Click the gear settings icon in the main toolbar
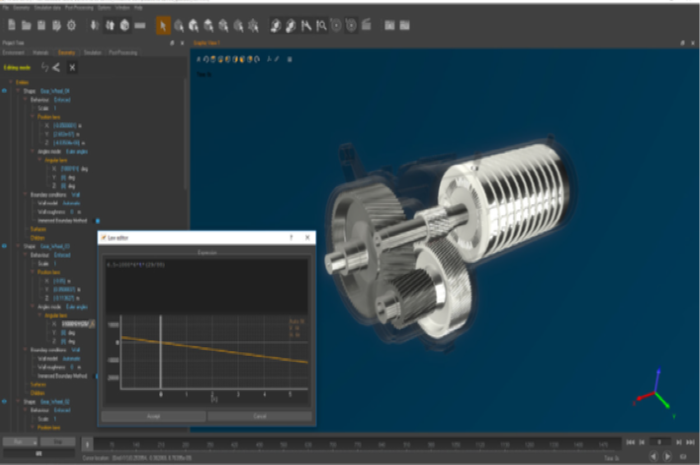 coord(70,25)
